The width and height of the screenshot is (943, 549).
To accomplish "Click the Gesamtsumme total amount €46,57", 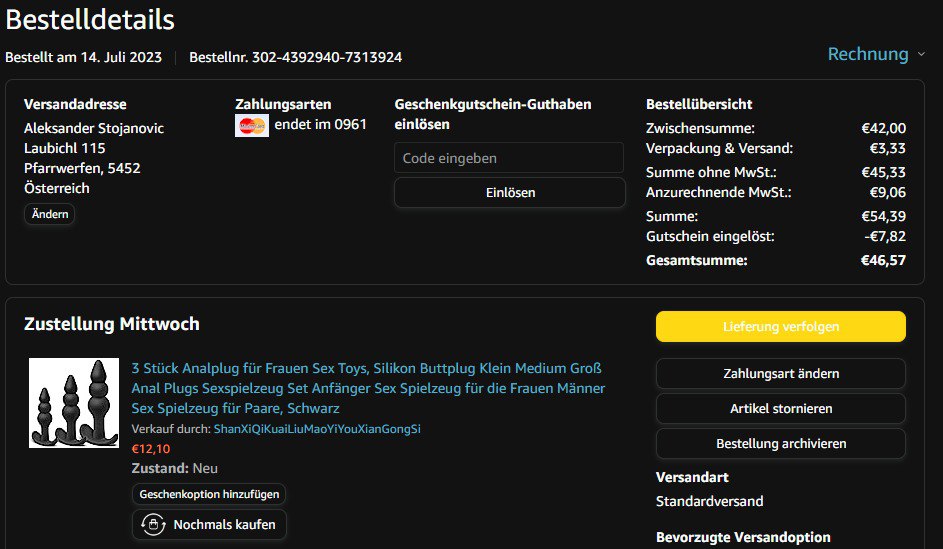I will tap(883, 261).
